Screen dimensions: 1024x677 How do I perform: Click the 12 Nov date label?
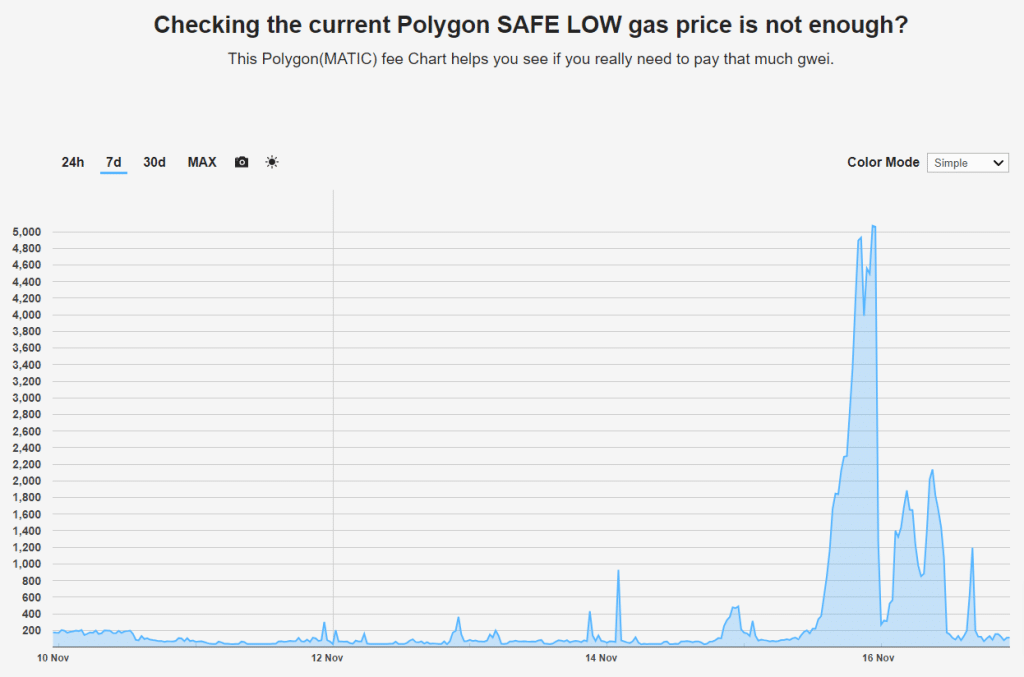pos(327,658)
